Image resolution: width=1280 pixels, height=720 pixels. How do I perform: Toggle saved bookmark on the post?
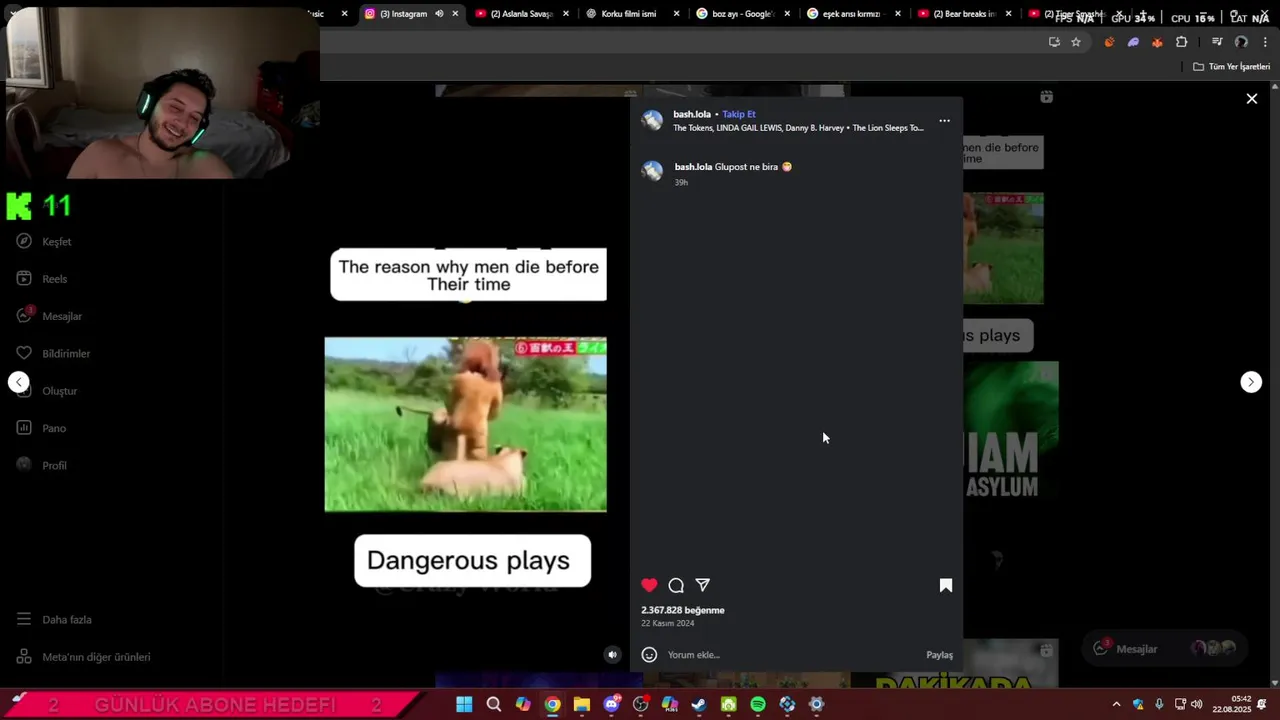(x=946, y=585)
